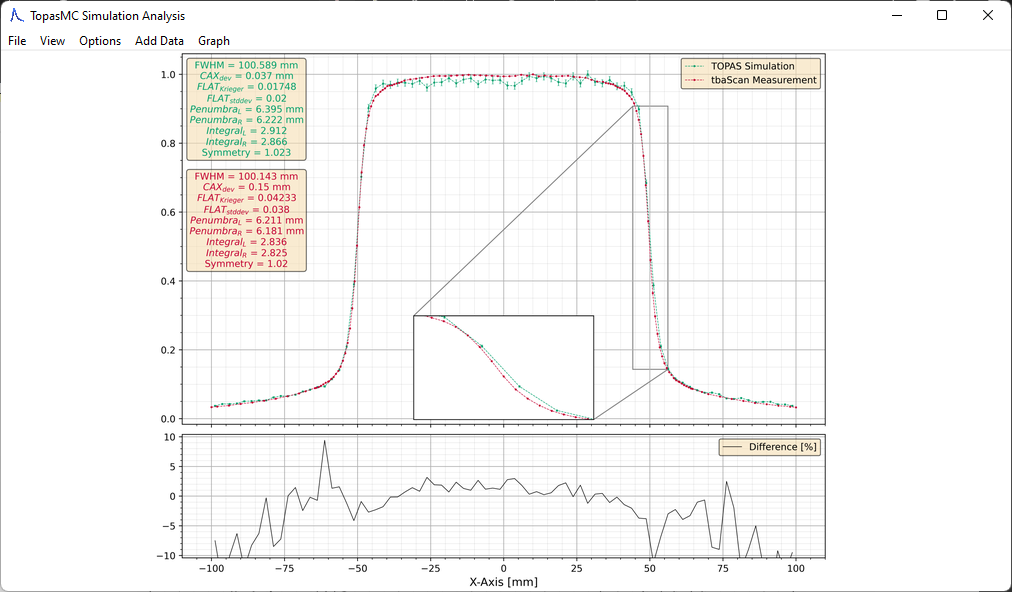
Task: Maximize the TopasMC Simulation Analysis window
Action: pos(942,15)
